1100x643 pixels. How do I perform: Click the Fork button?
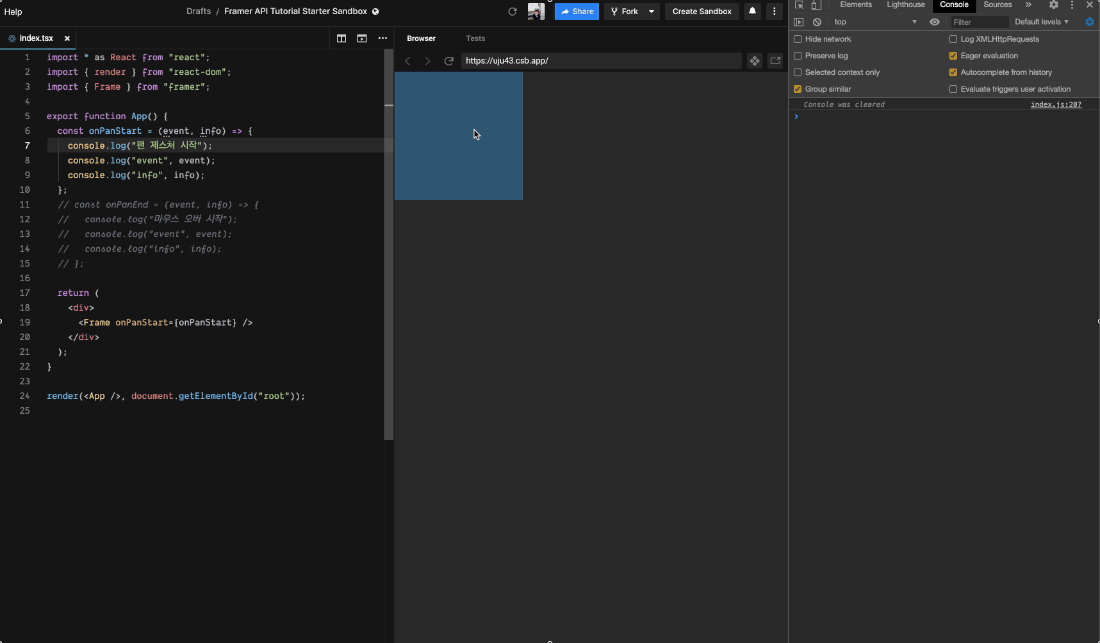click(x=624, y=11)
